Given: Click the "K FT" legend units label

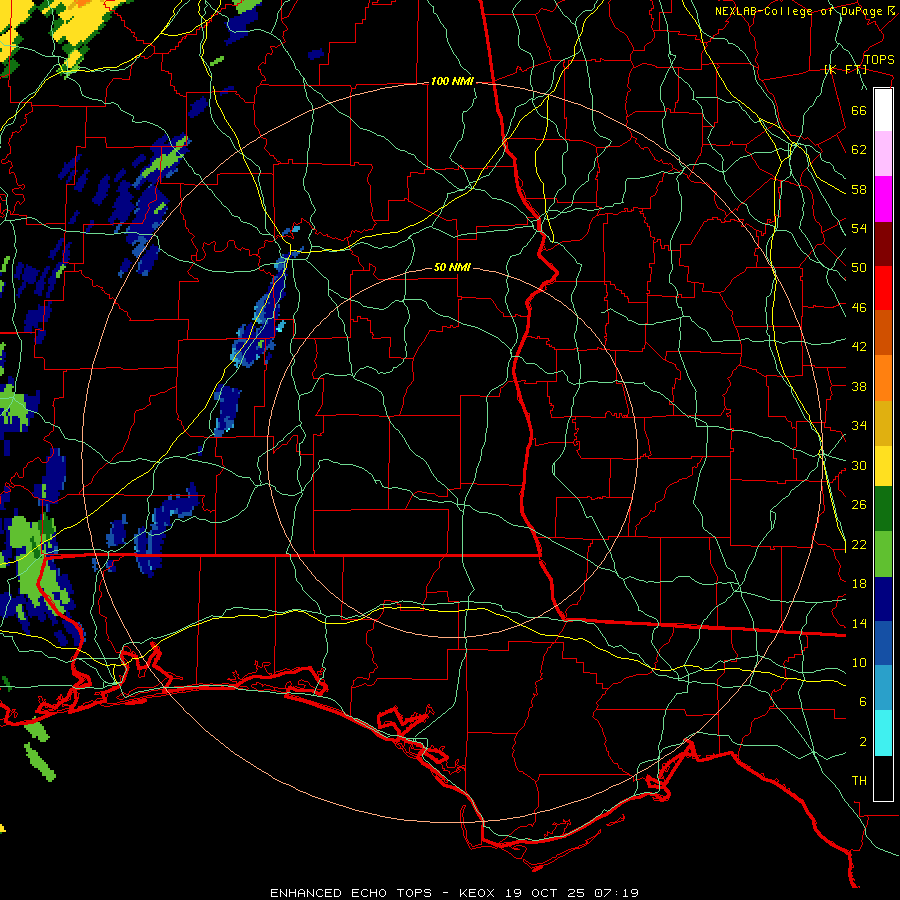Looking at the screenshot, I should click(x=845, y=70).
